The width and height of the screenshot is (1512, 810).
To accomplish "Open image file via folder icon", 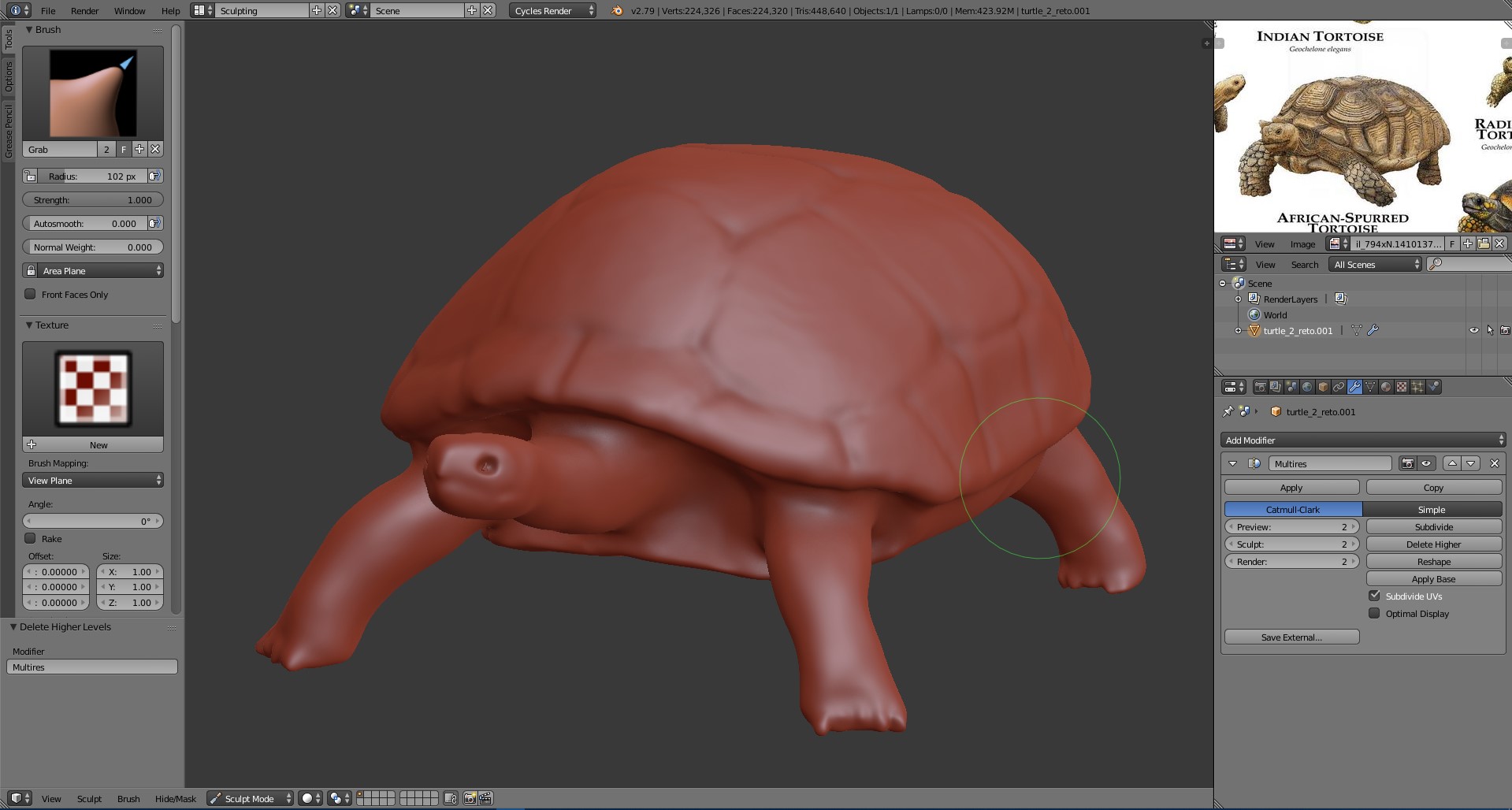I will click(1484, 243).
